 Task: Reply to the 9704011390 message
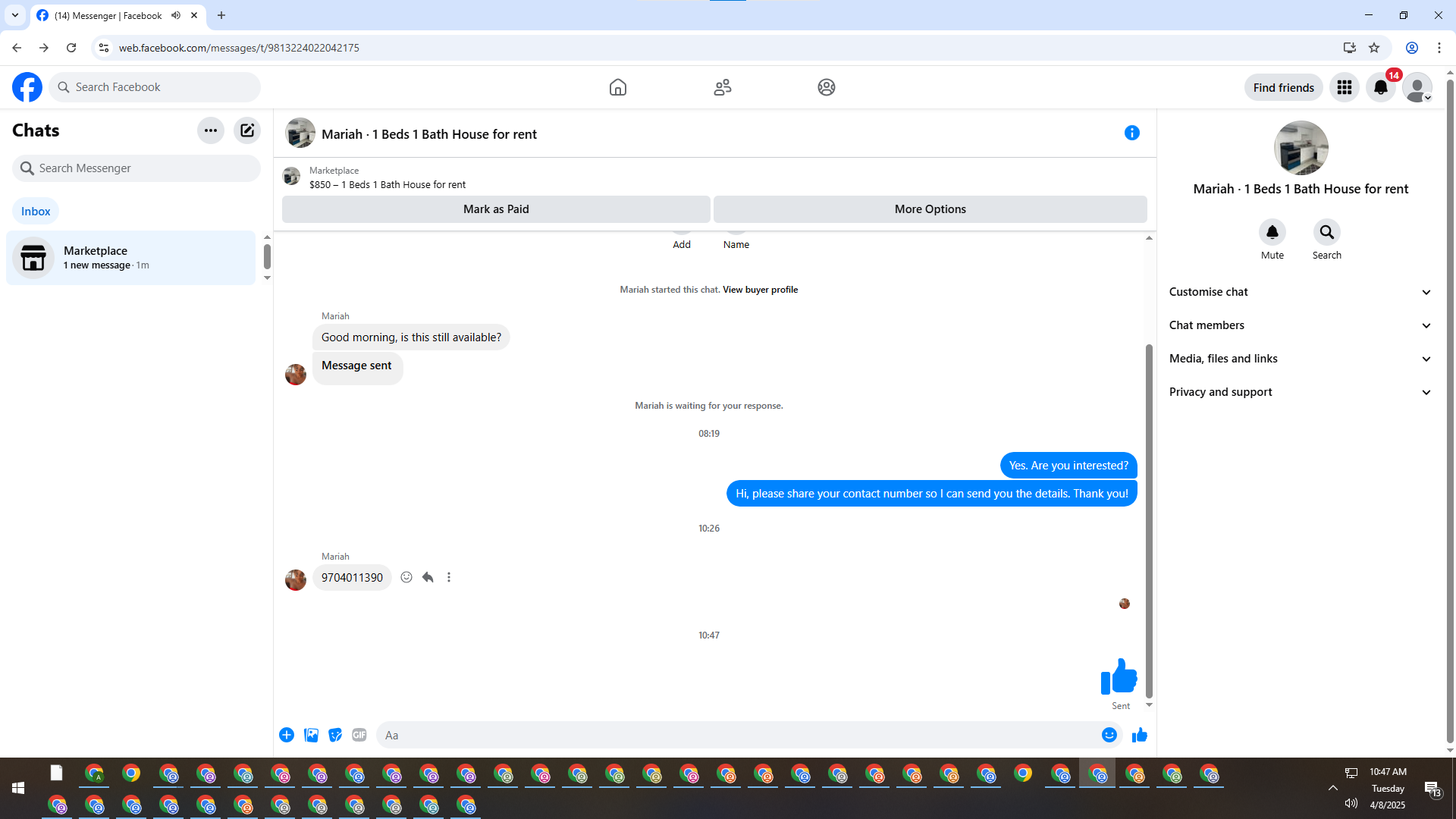428,577
